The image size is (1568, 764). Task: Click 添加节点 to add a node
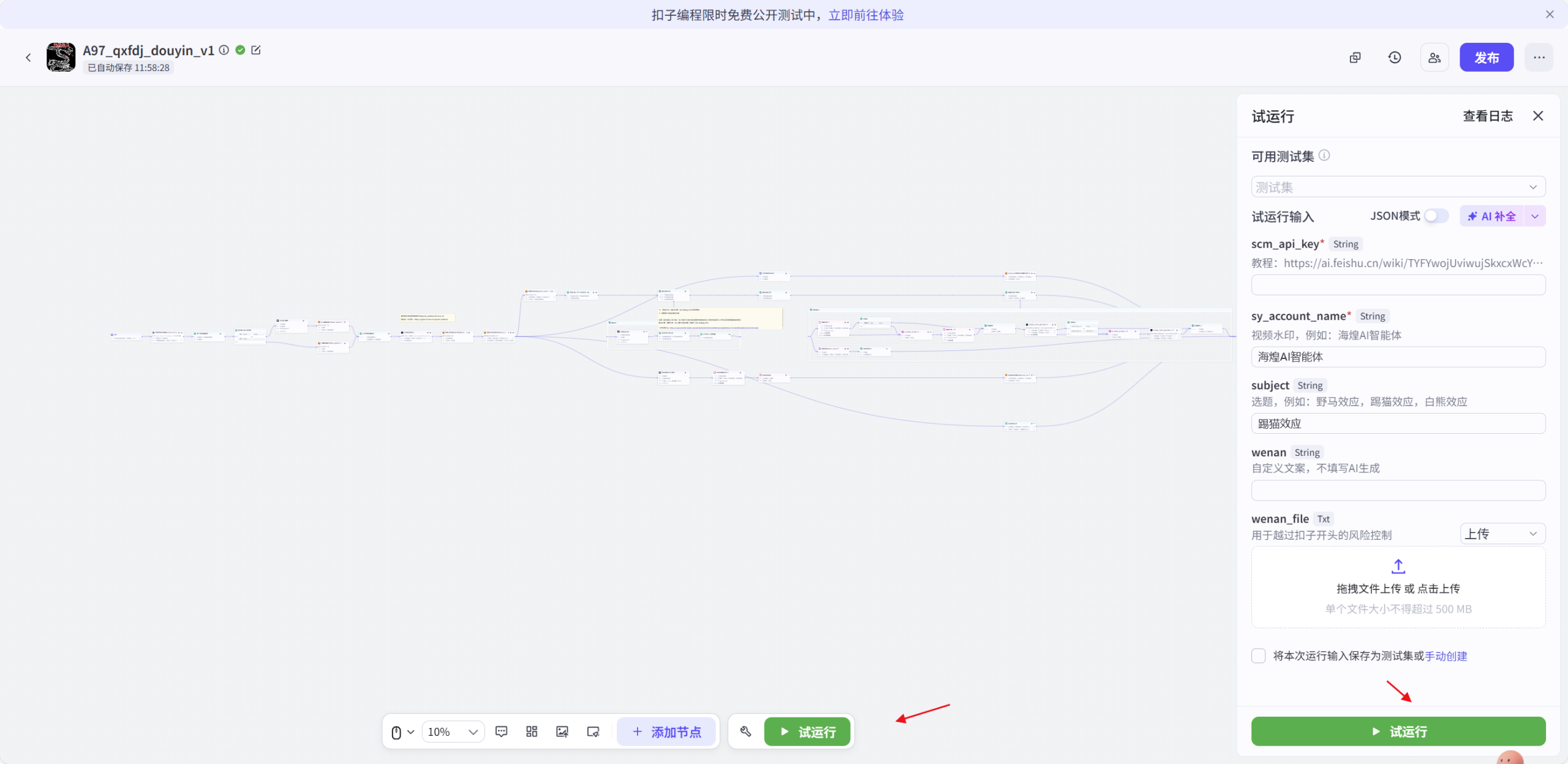coord(666,731)
